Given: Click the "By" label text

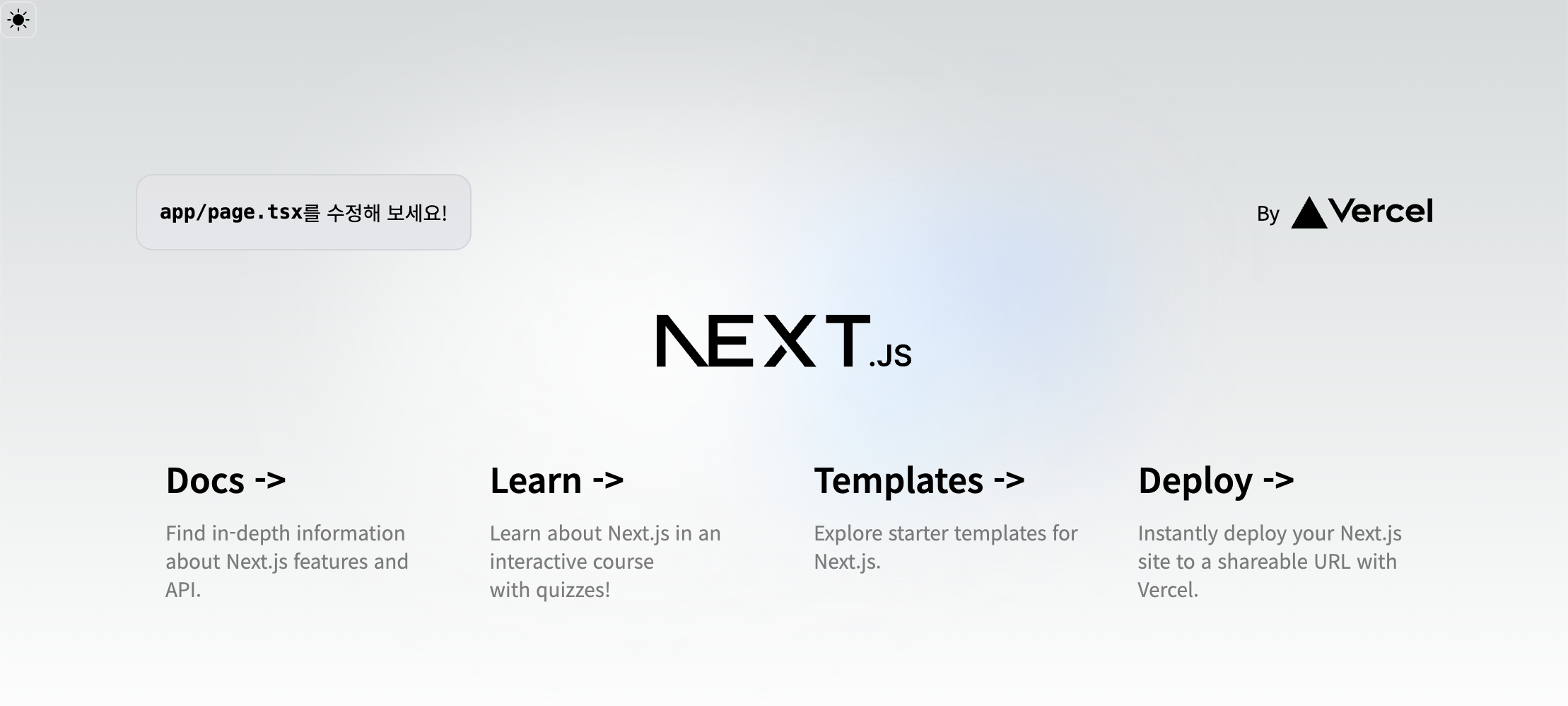Looking at the screenshot, I should pos(1268,214).
